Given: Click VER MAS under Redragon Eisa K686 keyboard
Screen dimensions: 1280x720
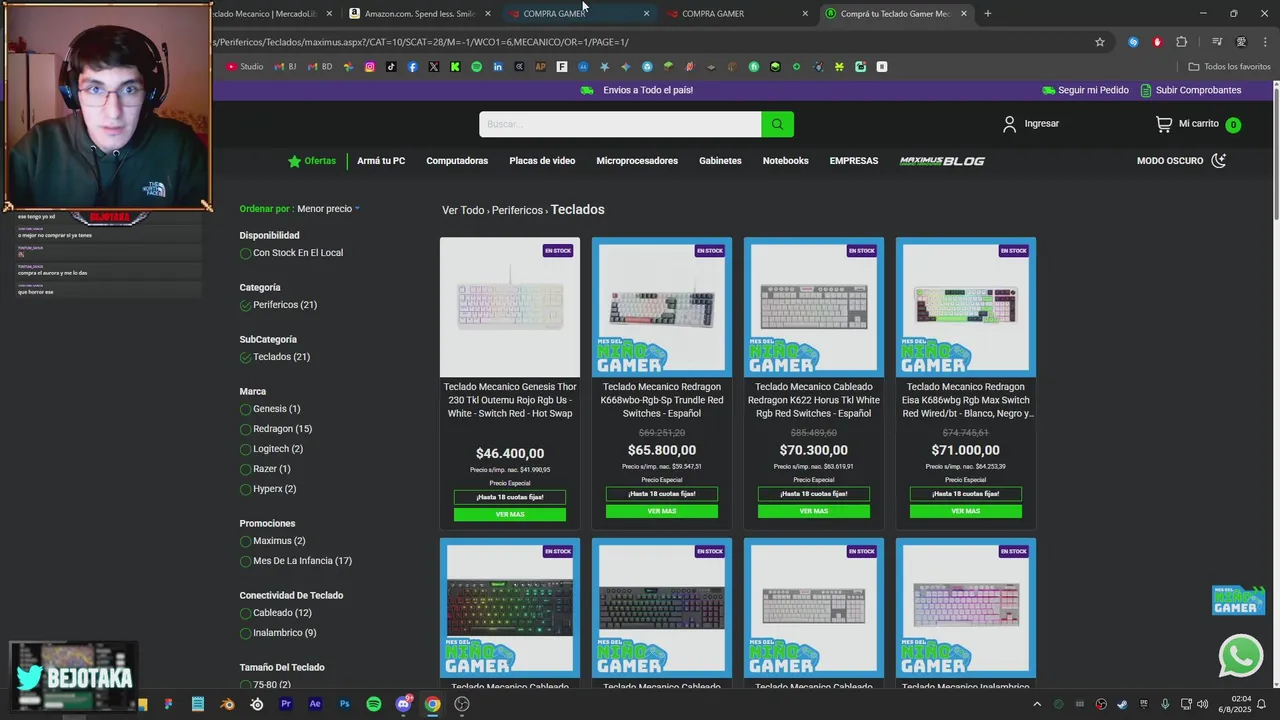Looking at the screenshot, I should [966, 511].
